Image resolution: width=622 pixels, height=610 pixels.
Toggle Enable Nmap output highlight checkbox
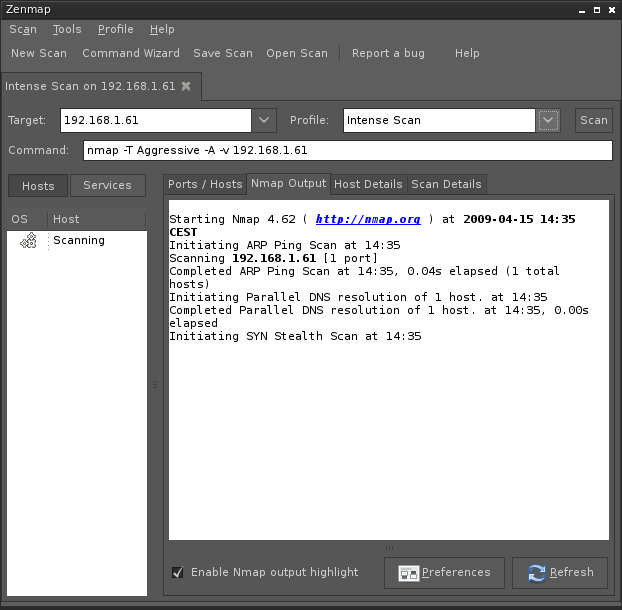pyautogui.click(x=178, y=572)
